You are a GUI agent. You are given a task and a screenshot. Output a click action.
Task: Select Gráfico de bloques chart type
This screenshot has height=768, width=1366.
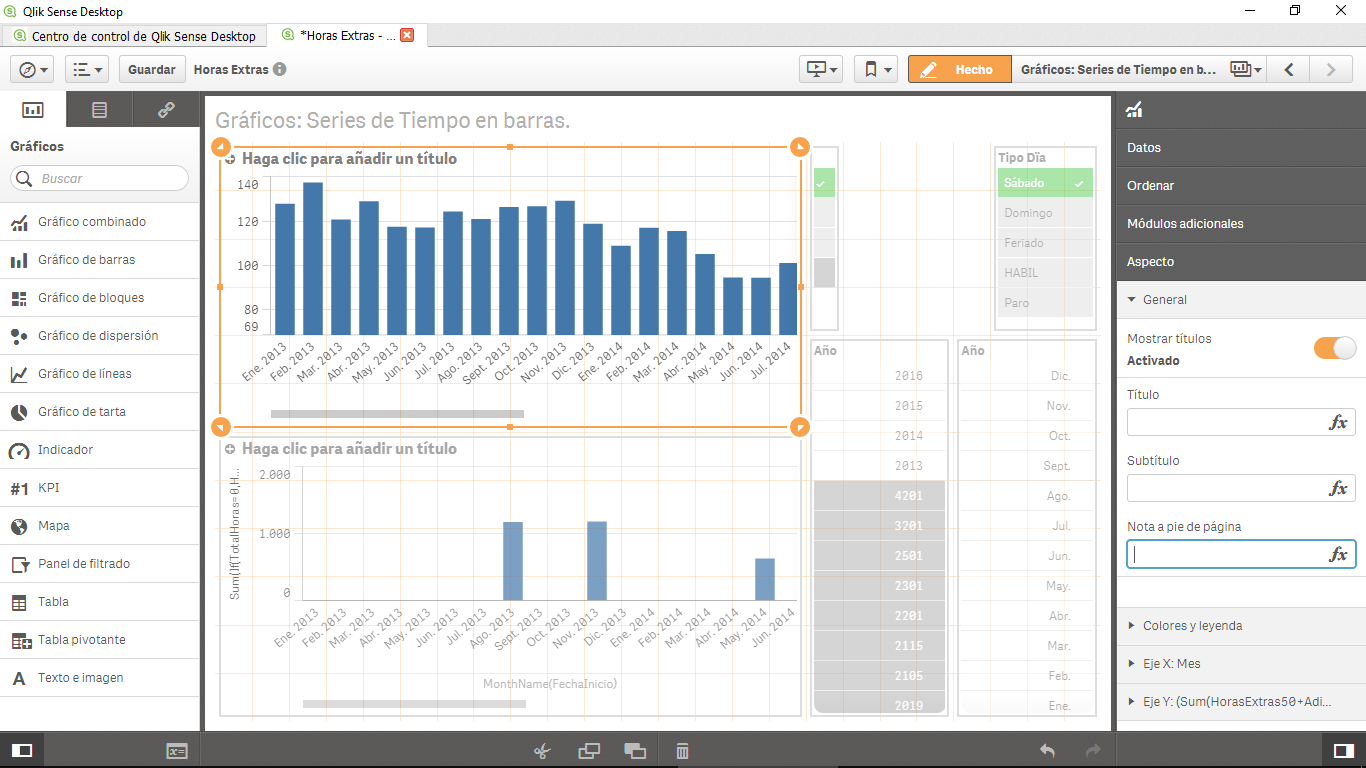coord(100,298)
